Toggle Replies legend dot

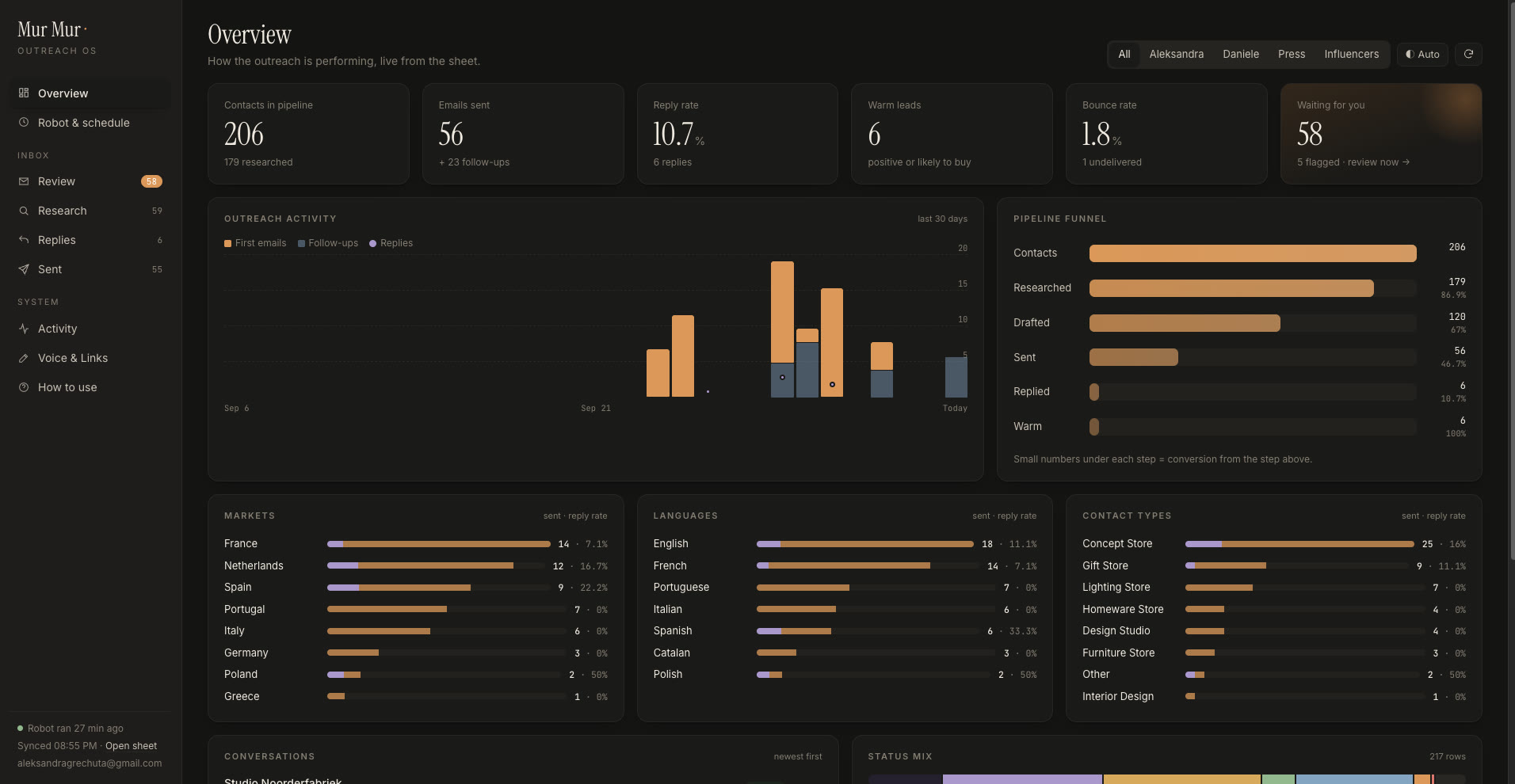click(372, 243)
